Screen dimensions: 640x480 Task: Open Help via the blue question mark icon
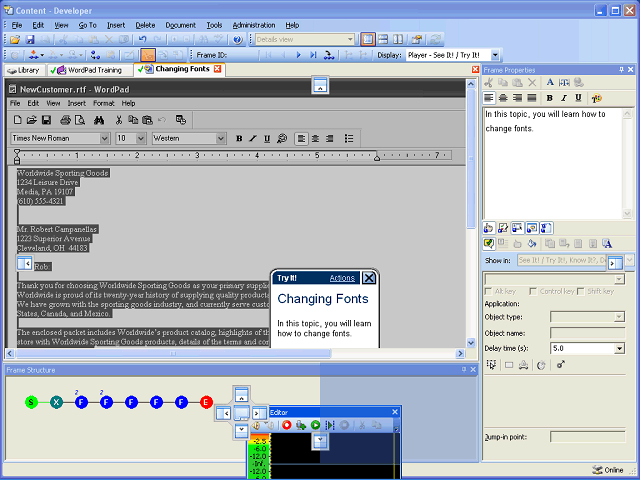238,40
